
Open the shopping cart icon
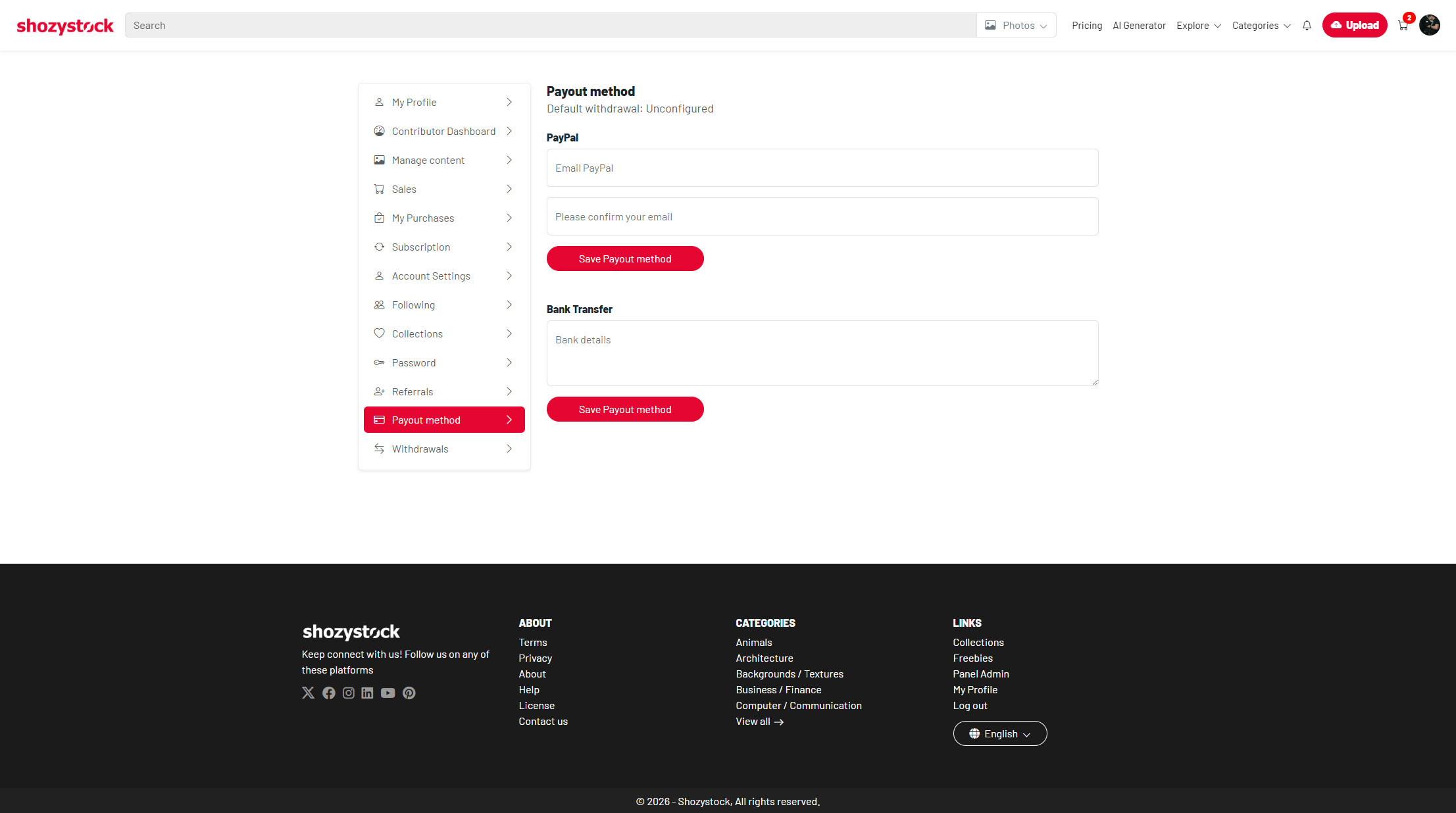1403,26
